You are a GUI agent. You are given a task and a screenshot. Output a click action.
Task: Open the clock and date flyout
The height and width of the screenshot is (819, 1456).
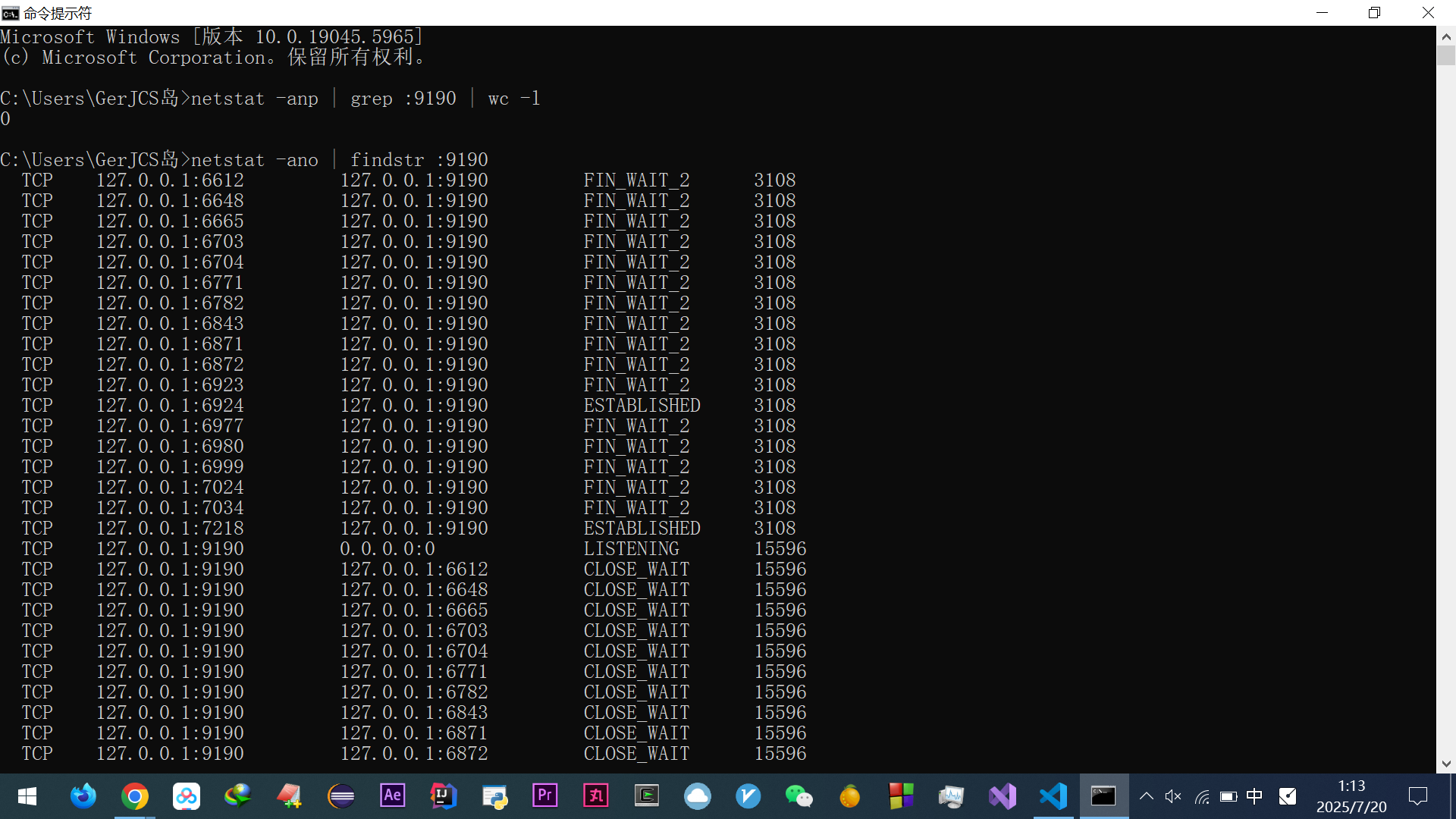tap(1351, 796)
